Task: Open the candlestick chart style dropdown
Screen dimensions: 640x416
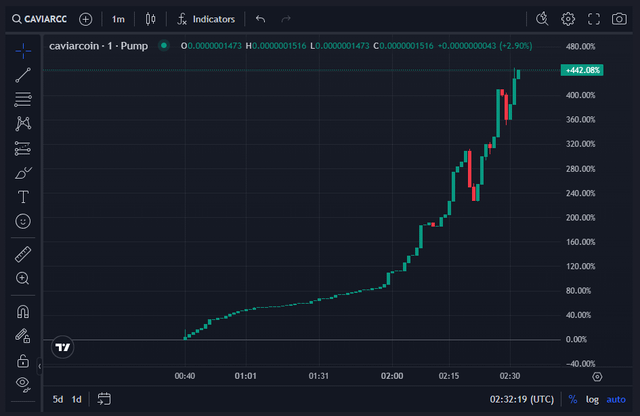Action: (151, 18)
